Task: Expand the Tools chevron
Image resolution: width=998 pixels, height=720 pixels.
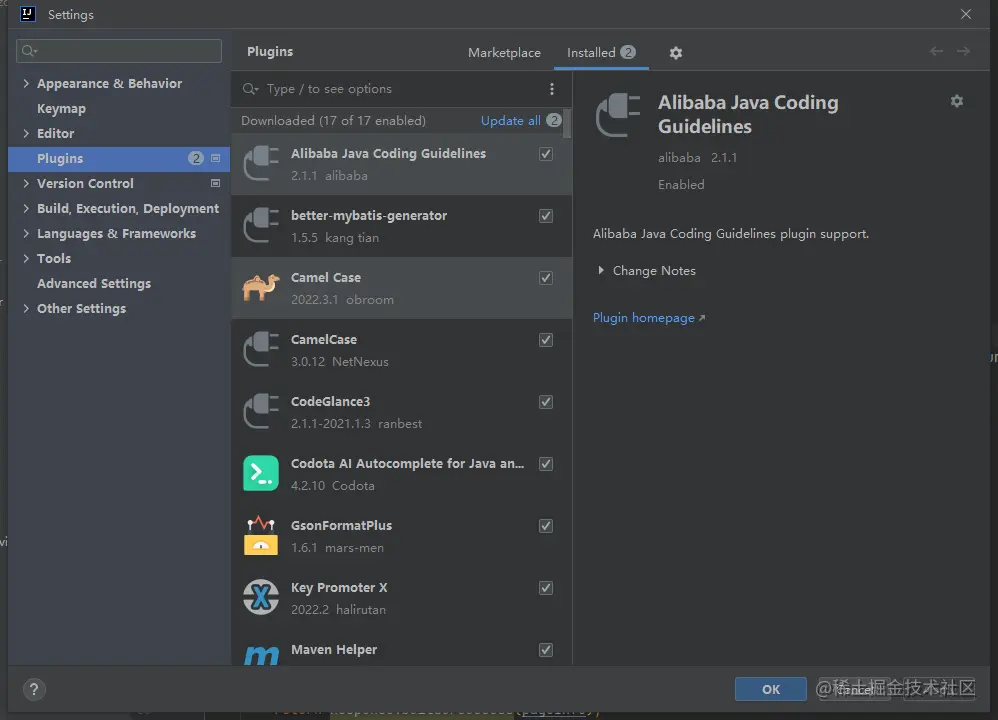Action: click(x=25, y=258)
